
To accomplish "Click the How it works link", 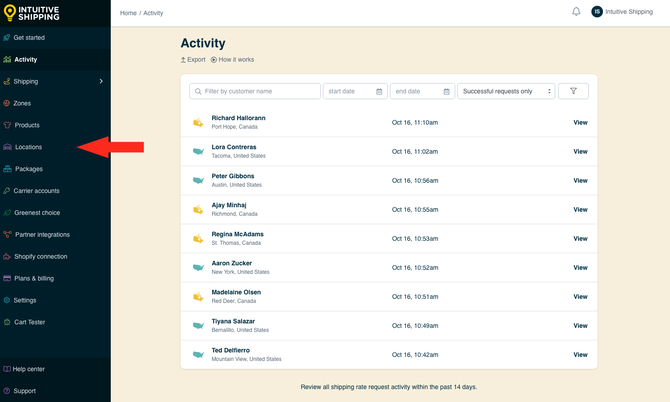I will pos(232,59).
